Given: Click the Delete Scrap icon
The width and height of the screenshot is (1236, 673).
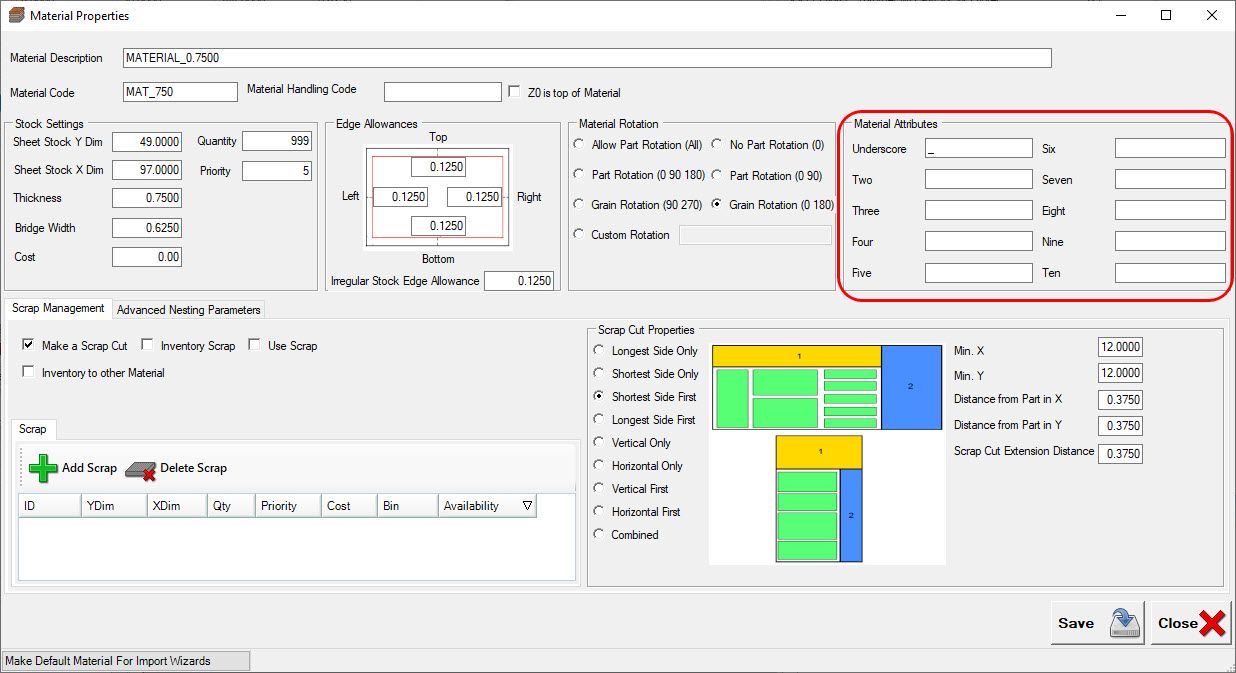Looking at the screenshot, I should [x=141, y=469].
